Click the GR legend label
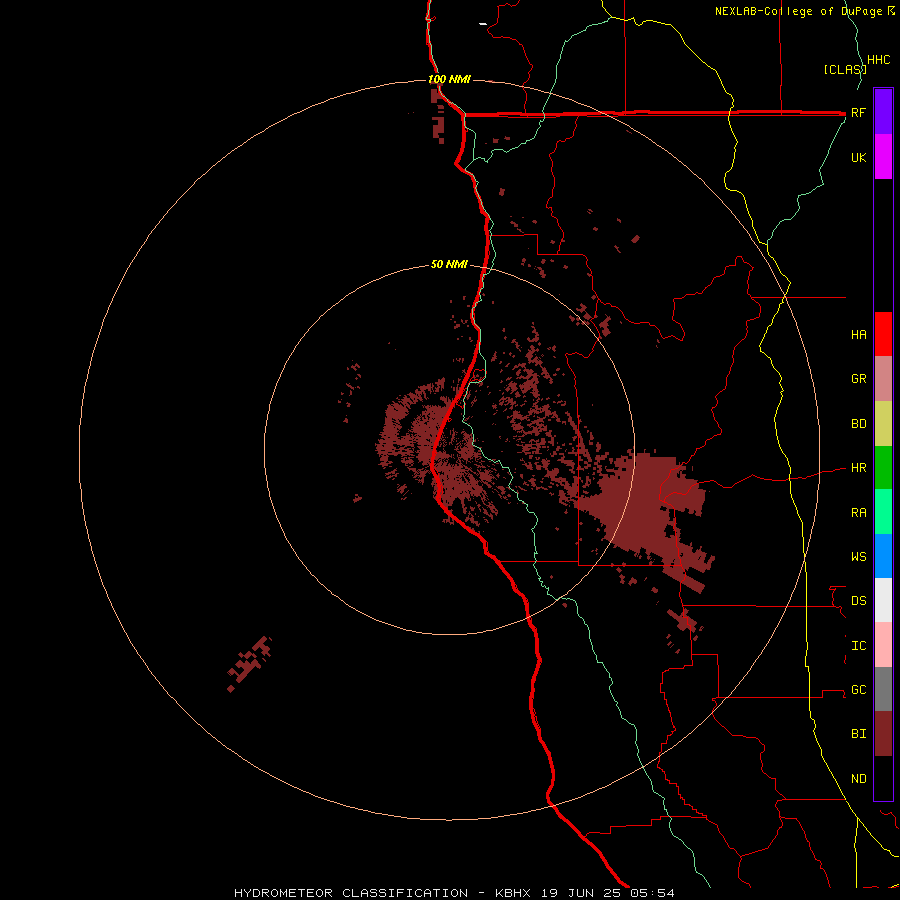This screenshot has width=900, height=900. click(x=858, y=379)
